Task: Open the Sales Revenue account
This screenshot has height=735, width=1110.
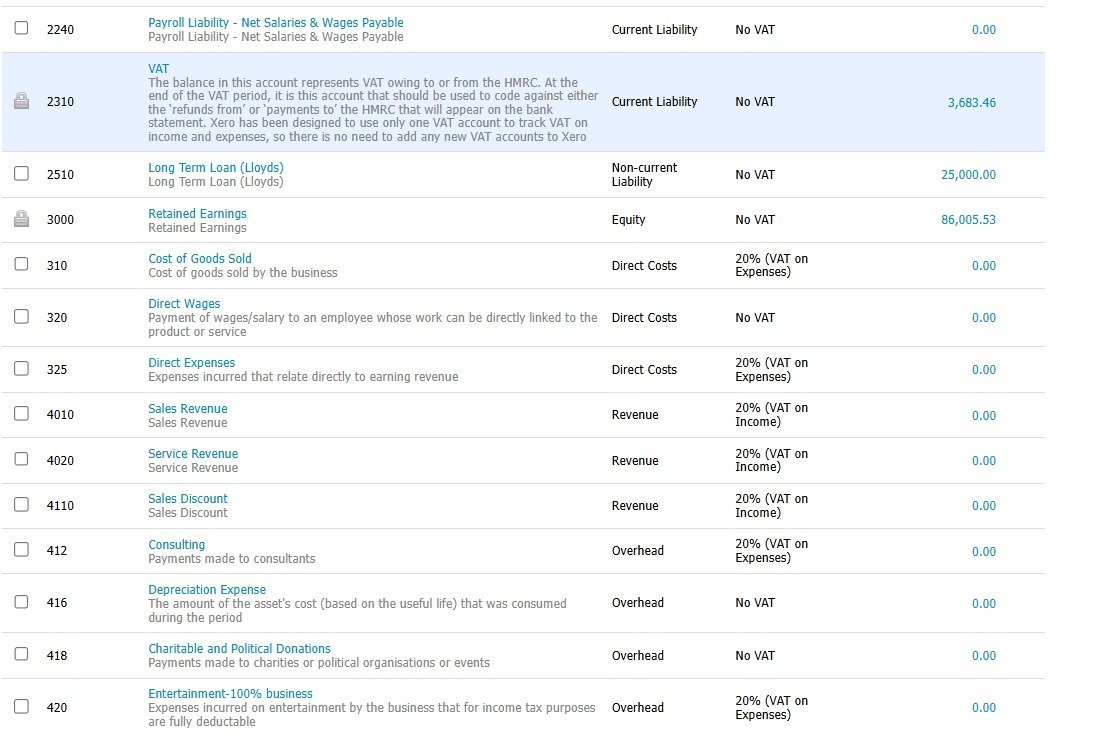Action: pos(188,409)
